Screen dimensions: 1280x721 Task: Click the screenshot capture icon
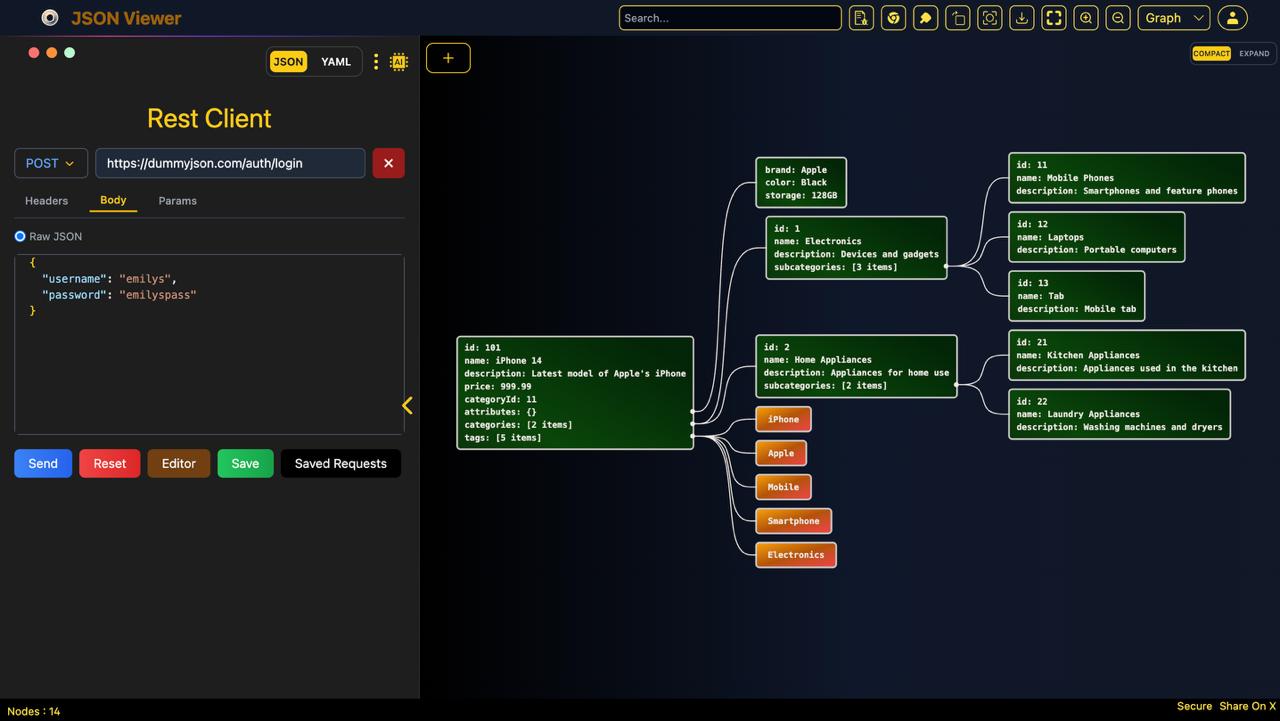[989, 18]
